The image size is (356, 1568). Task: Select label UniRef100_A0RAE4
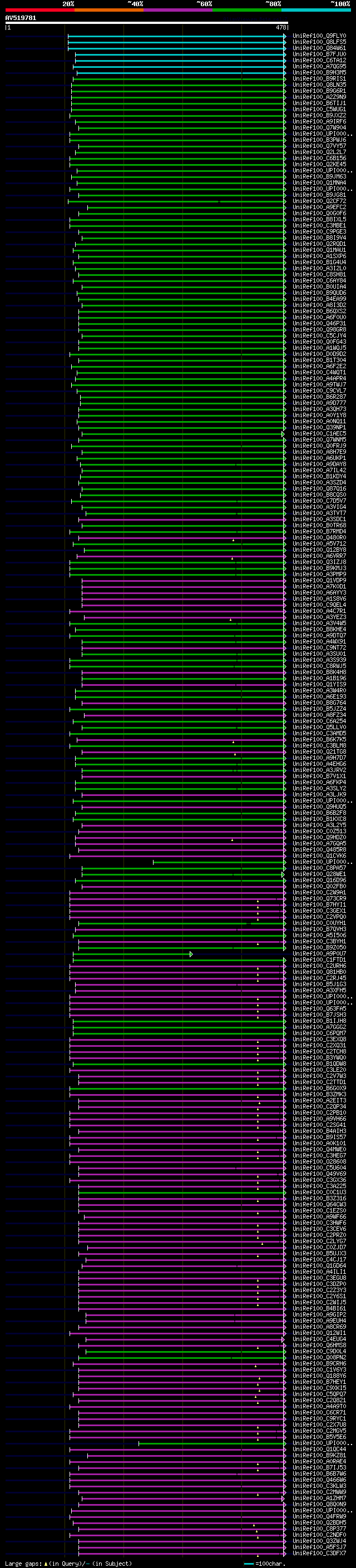coord(319,1461)
